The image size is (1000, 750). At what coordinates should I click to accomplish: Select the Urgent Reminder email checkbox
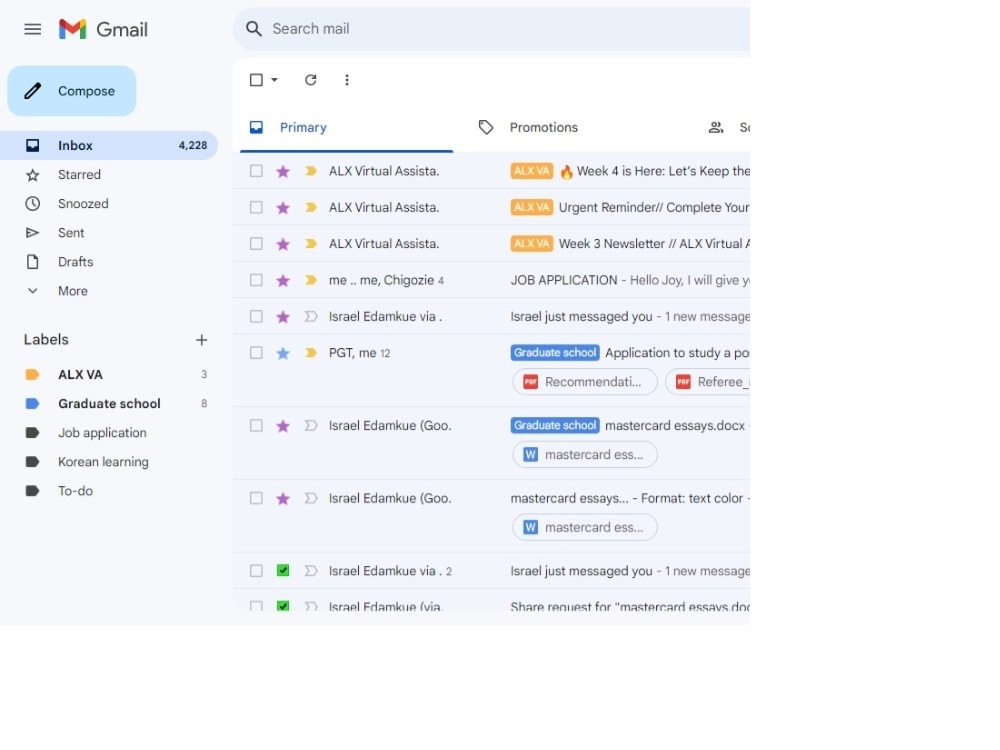(256, 207)
